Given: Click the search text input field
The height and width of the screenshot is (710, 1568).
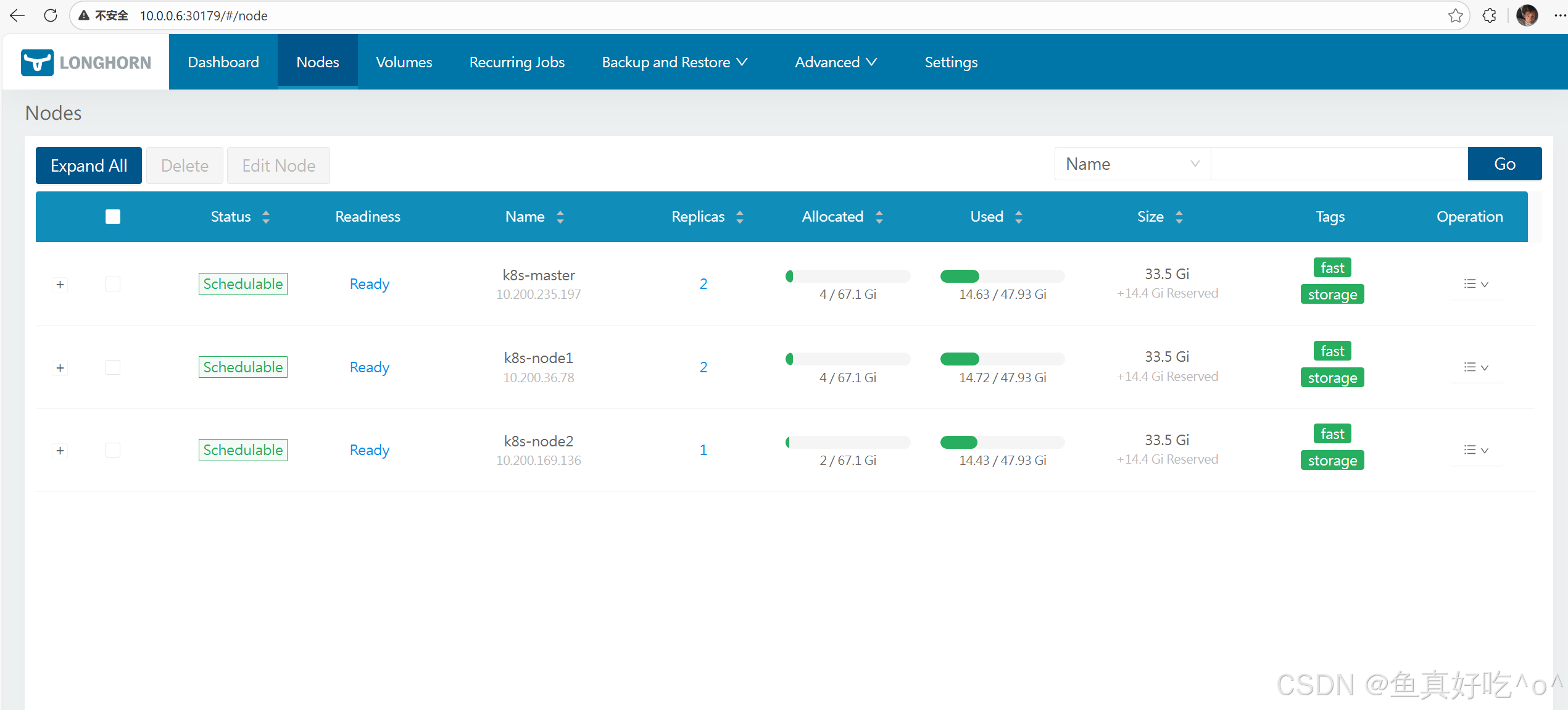Looking at the screenshot, I should point(1338,164).
